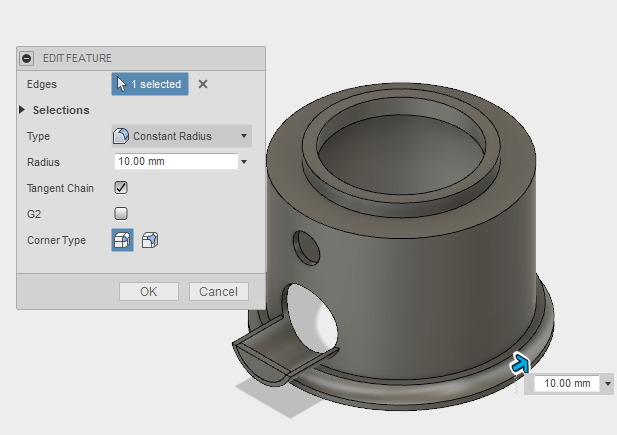This screenshot has width=617, height=435.
Task: Open the canvas radius value dropdown arrow
Action: coord(608,383)
